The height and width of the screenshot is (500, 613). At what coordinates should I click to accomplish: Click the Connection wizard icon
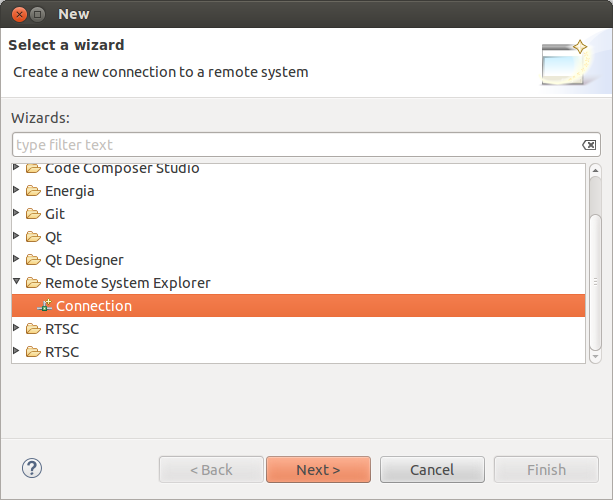tap(44, 306)
